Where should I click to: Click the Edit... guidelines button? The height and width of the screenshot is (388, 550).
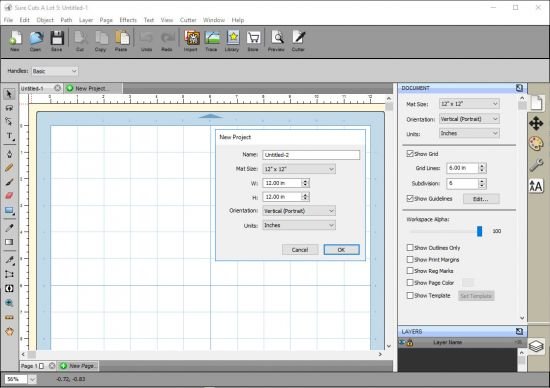tap(481, 199)
